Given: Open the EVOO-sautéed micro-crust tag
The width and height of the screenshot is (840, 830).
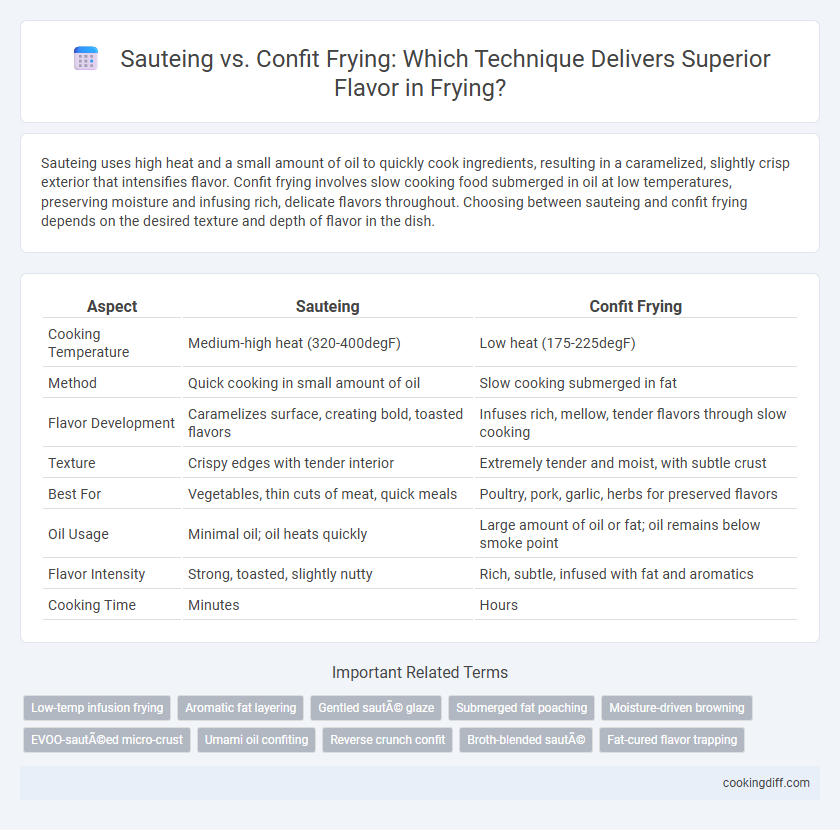Looking at the screenshot, I should click(107, 740).
